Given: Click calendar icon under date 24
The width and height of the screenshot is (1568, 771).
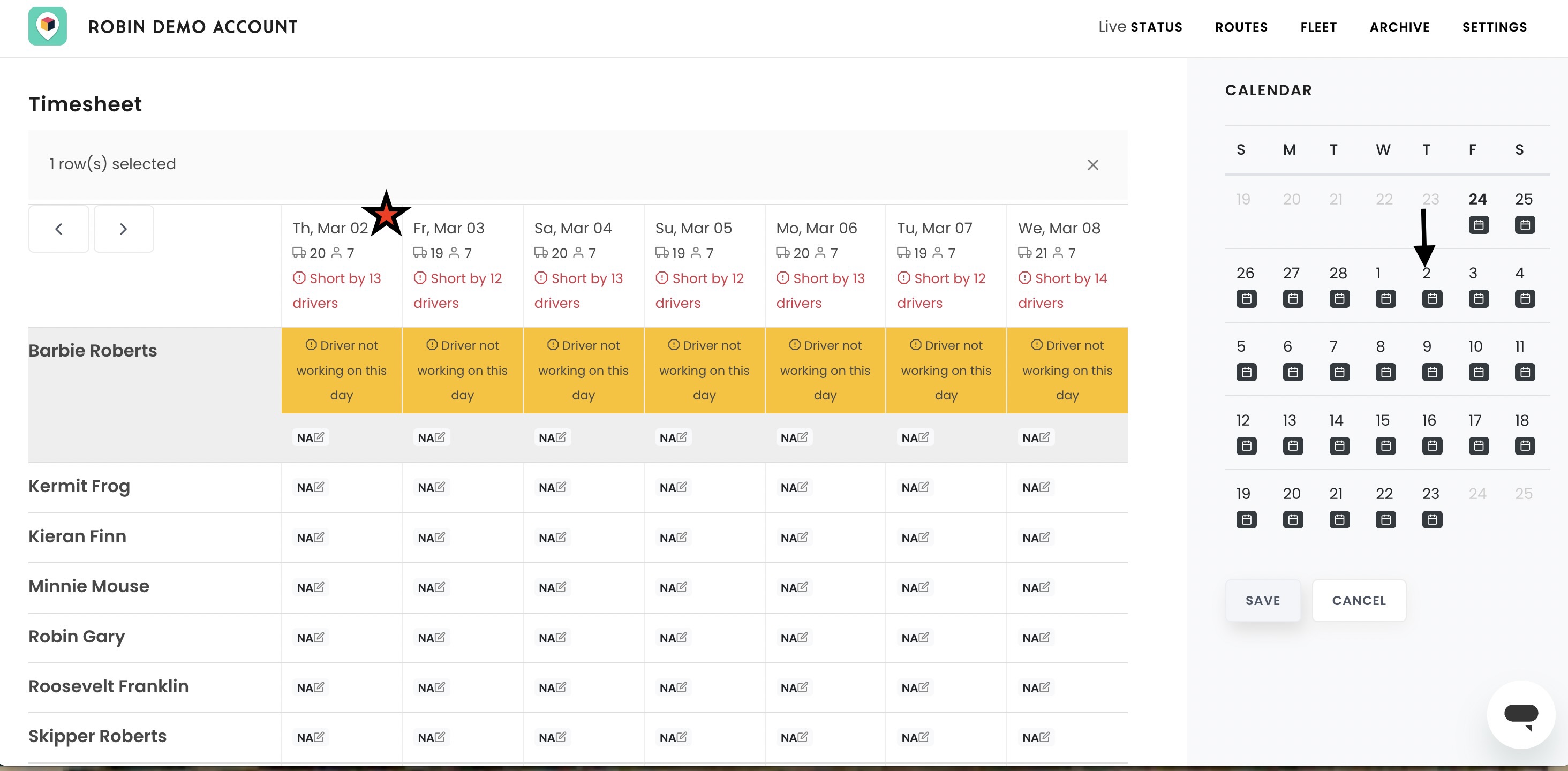Looking at the screenshot, I should pos(1479,225).
